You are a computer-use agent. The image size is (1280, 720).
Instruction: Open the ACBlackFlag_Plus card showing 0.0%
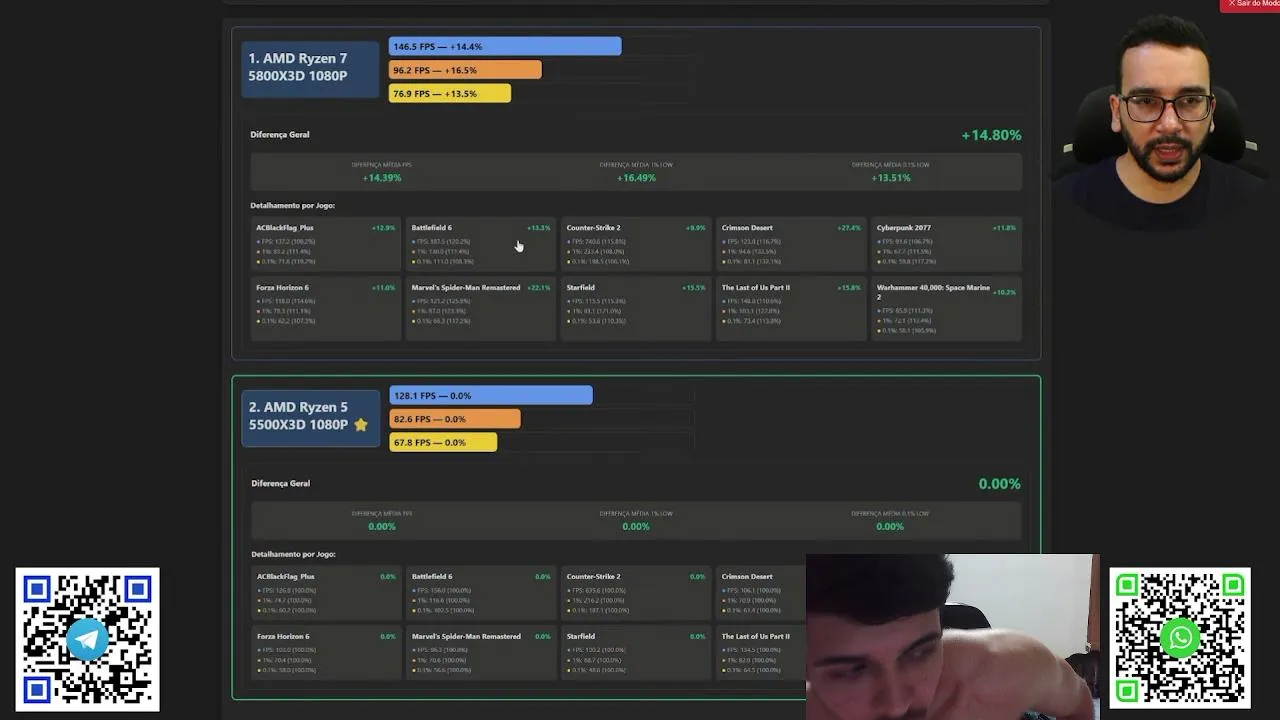326,593
